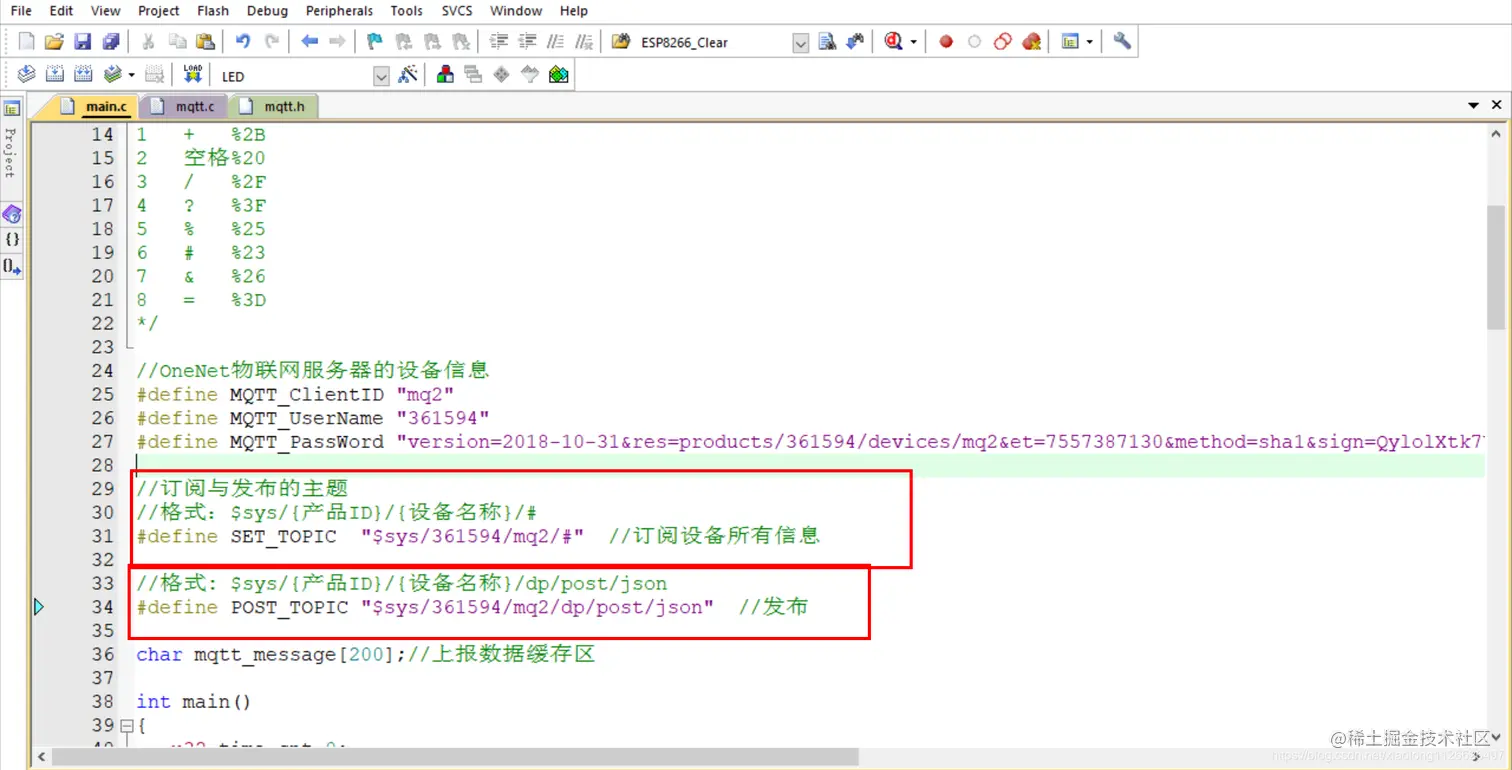Click the "int main()" line

click(194, 702)
